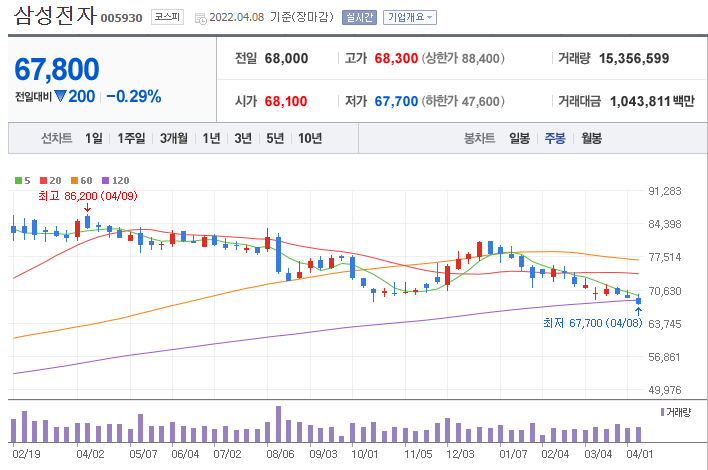The height and width of the screenshot is (470, 708).
Task: Click the 최고 86,200 (04/09) label
Action: click(88, 196)
